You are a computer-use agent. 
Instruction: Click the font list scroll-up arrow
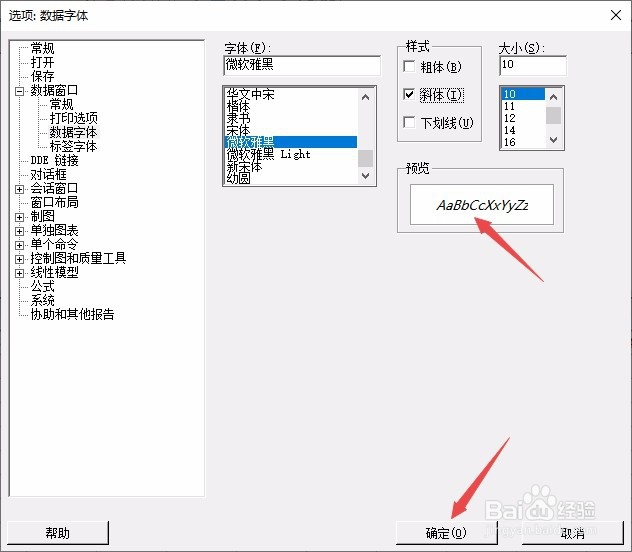click(x=366, y=97)
